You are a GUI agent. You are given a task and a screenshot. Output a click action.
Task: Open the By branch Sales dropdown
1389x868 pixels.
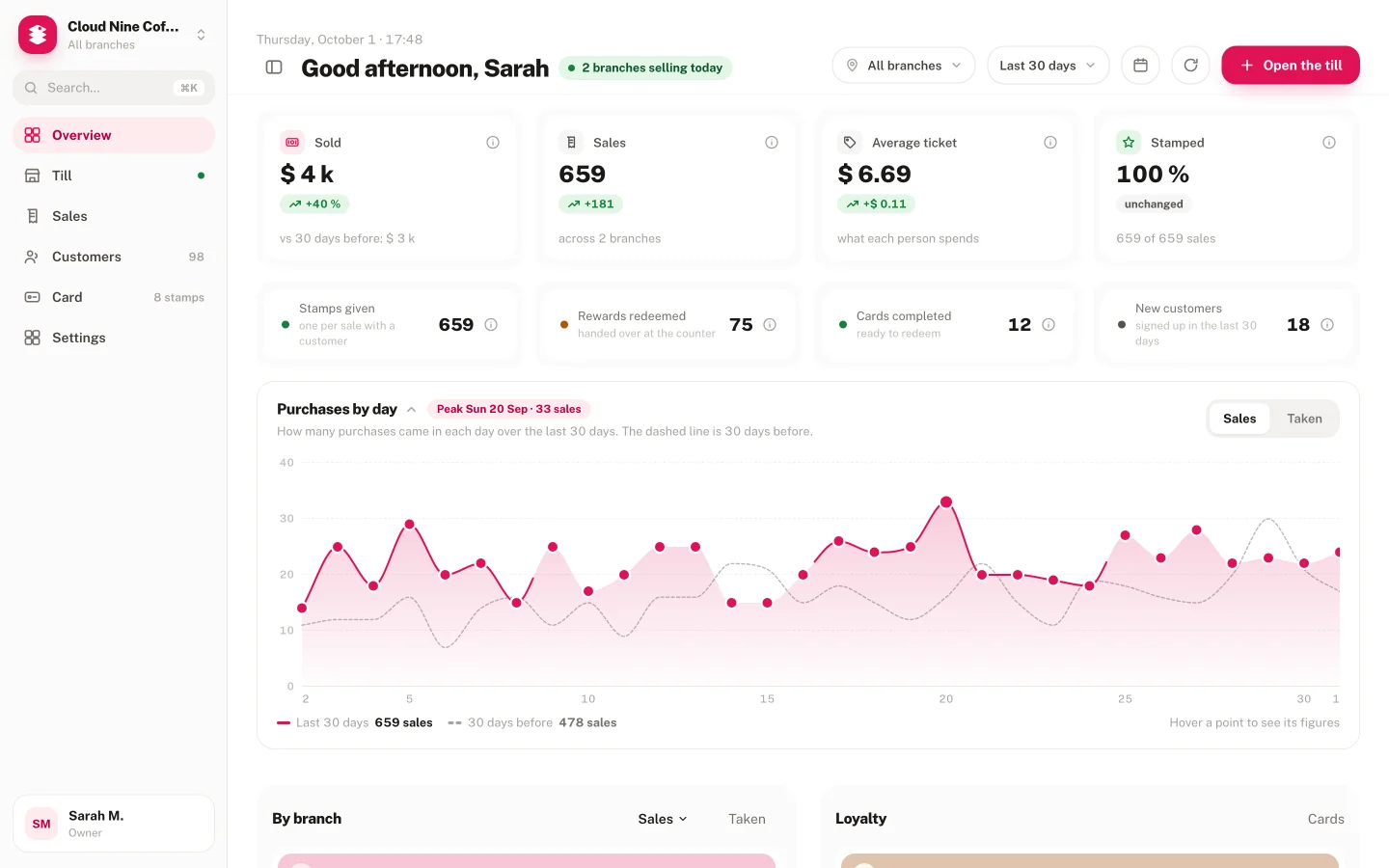[x=663, y=819]
